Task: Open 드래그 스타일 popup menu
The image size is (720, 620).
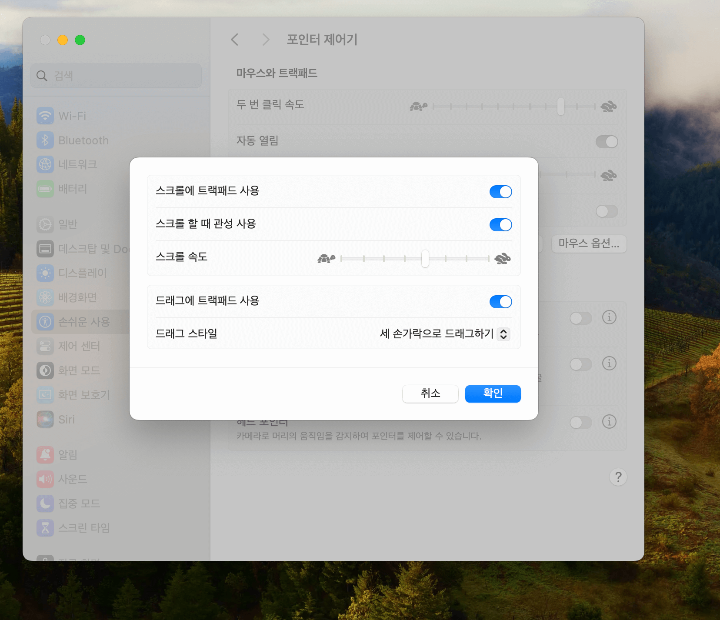Action: pyautogui.click(x=444, y=334)
